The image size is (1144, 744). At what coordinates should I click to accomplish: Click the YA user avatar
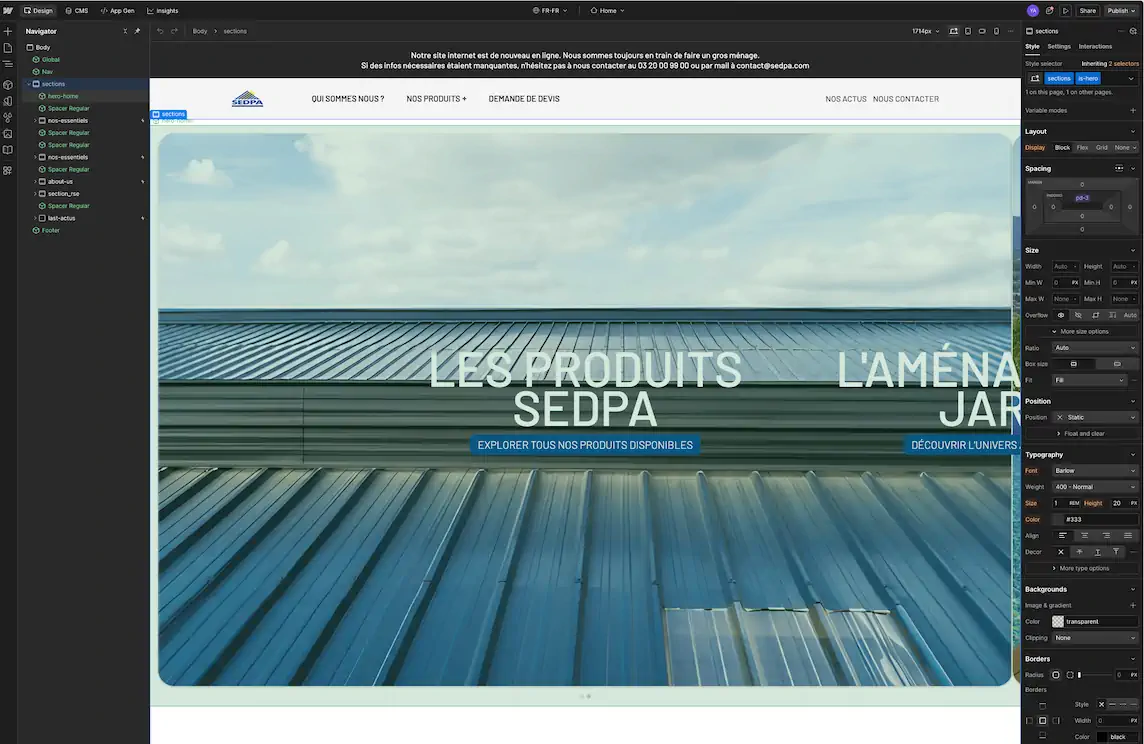pyautogui.click(x=1033, y=11)
